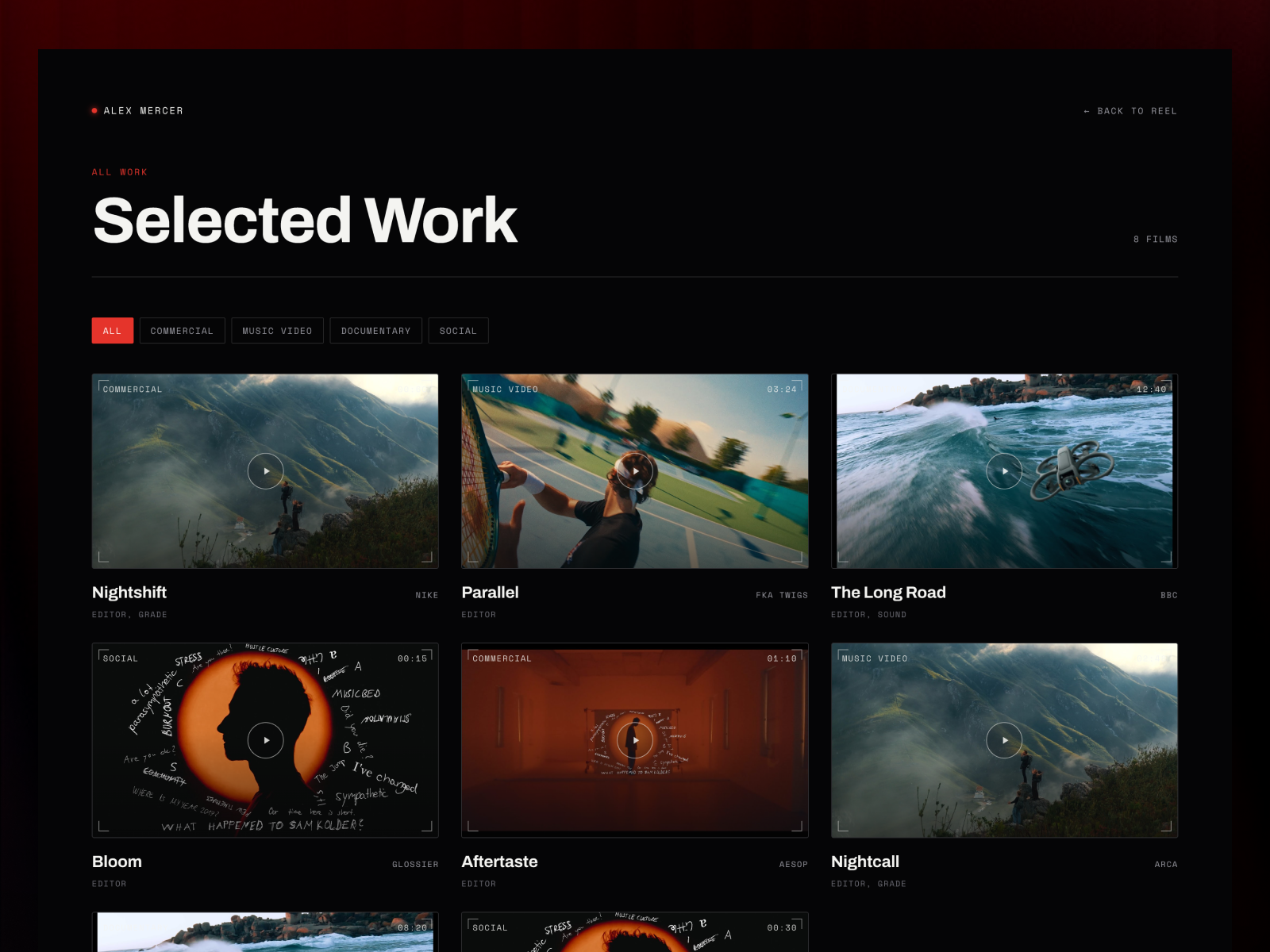The width and height of the screenshot is (1270, 952).
Task: Play the Parallel music video
Action: click(x=635, y=471)
